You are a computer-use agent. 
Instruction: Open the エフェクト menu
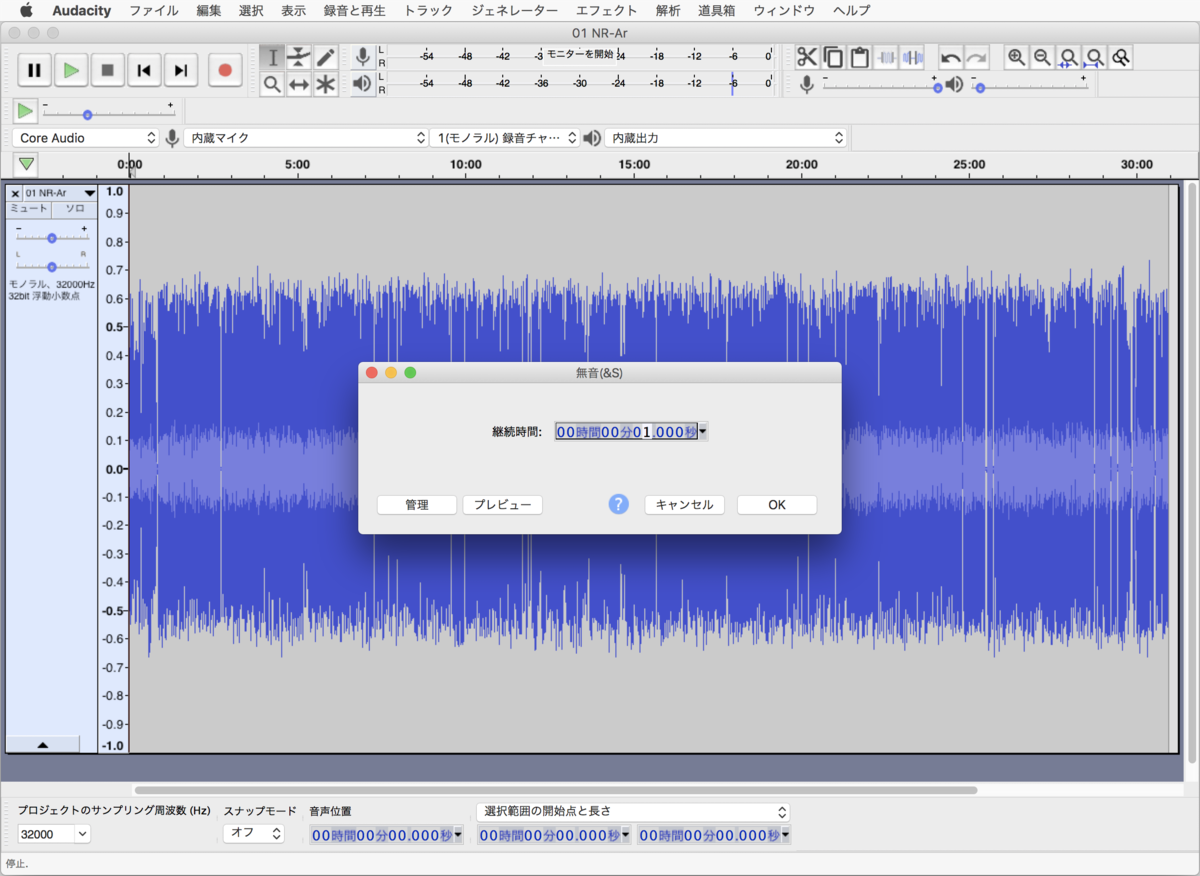pos(607,11)
